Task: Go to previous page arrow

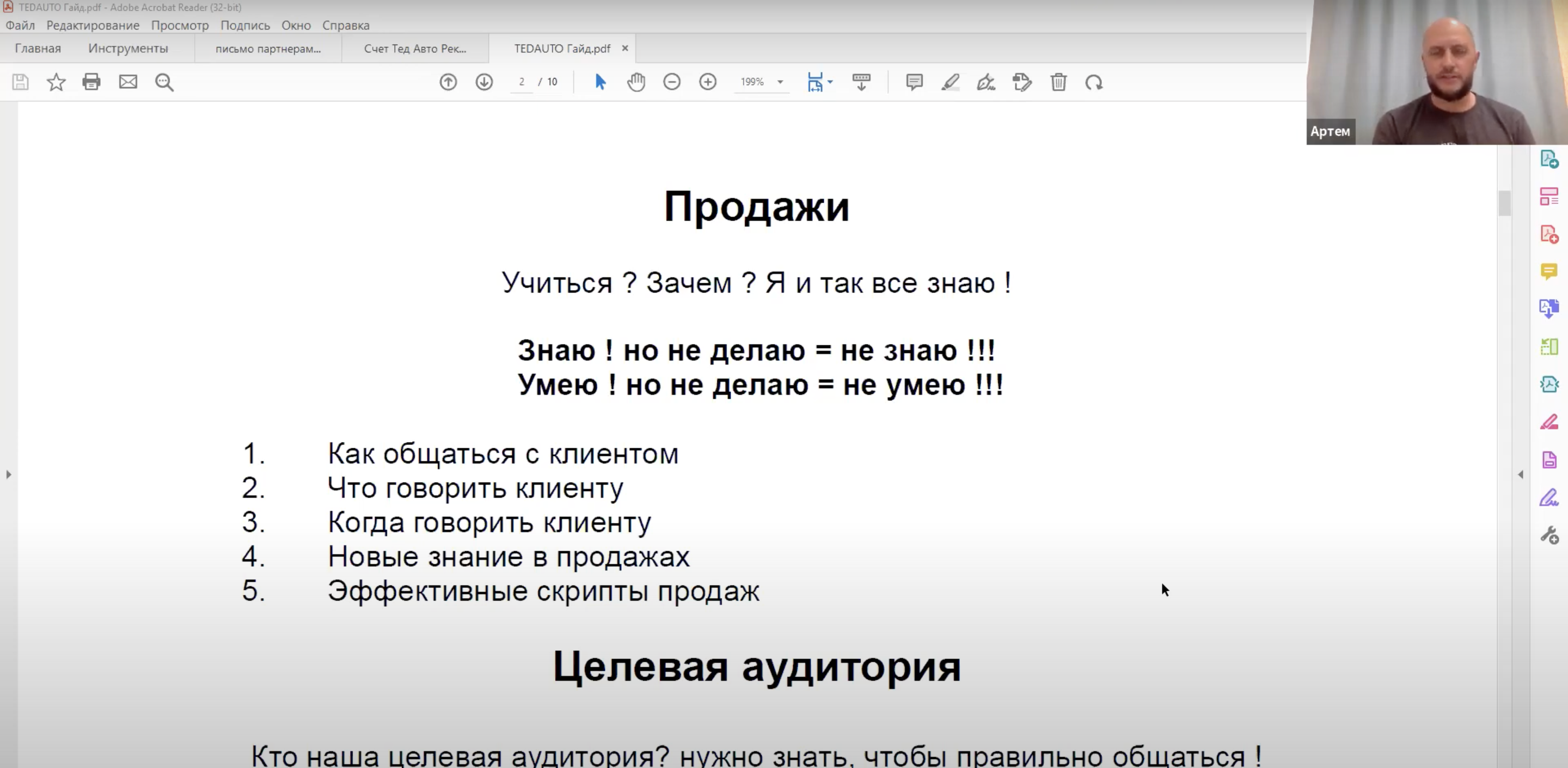Action: pyautogui.click(x=448, y=82)
